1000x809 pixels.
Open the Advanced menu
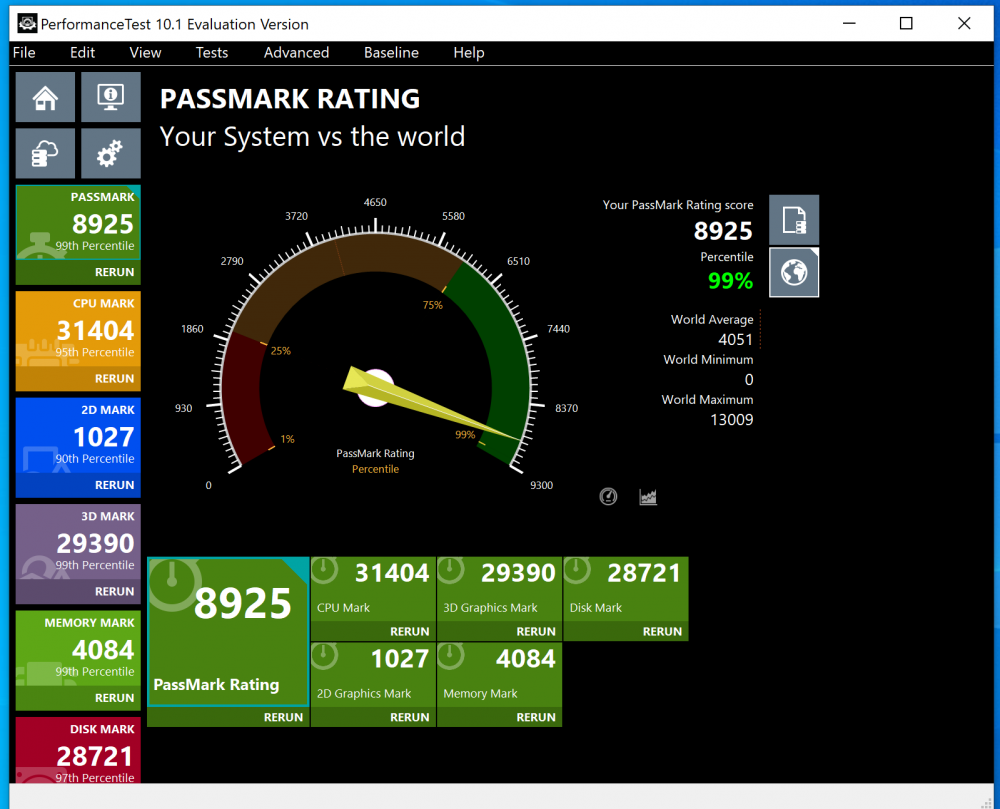pos(296,52)
